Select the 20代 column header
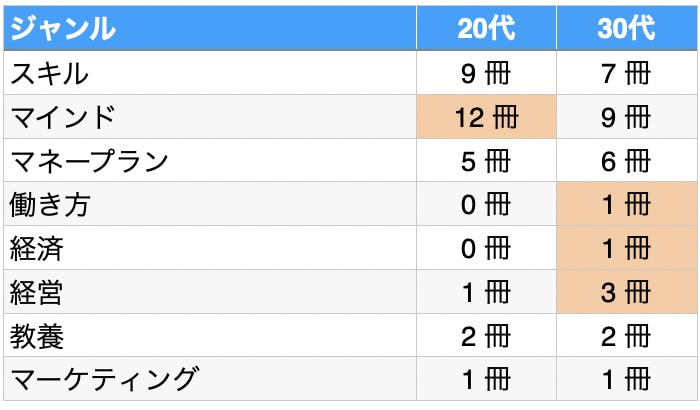 (x=486, y=28)
